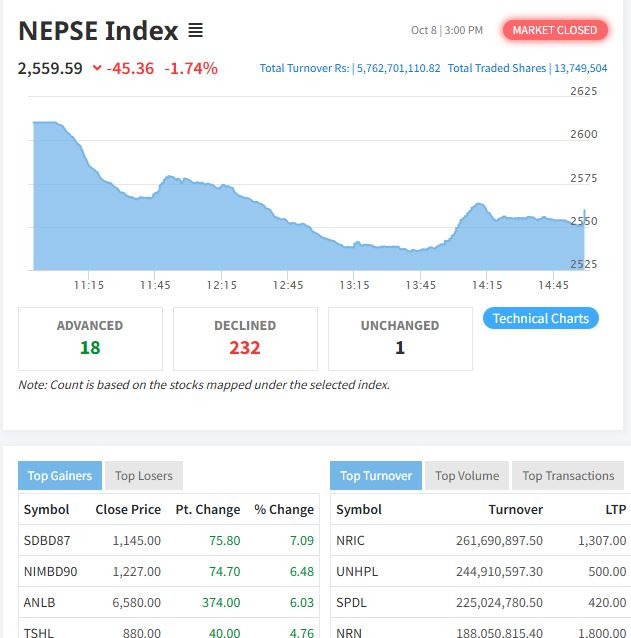Viewport: 631px width, 638px height.
Task: Open the menu icon beside NEPSE Index
Action: coord(196,31)
